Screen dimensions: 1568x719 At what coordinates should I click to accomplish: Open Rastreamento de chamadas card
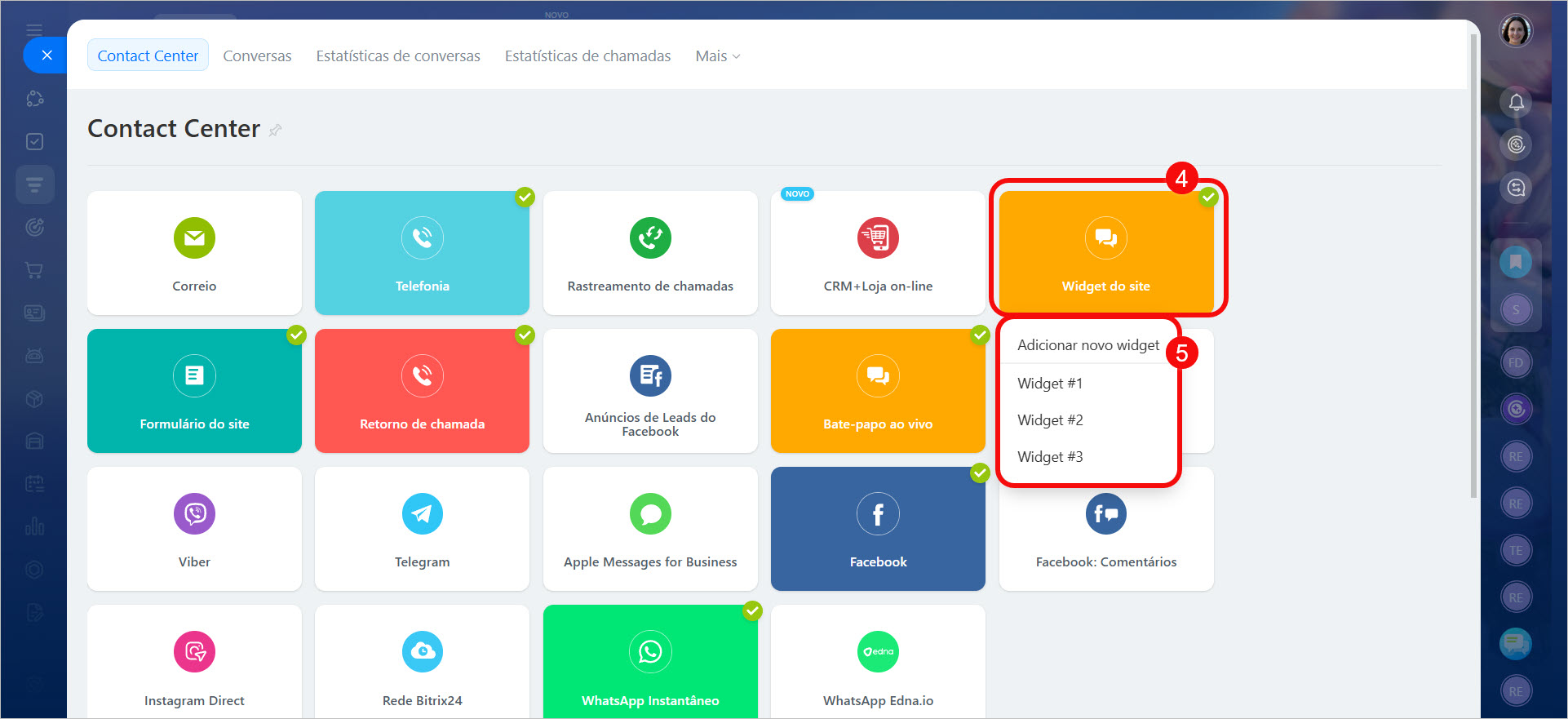click(x=650, y=253)
